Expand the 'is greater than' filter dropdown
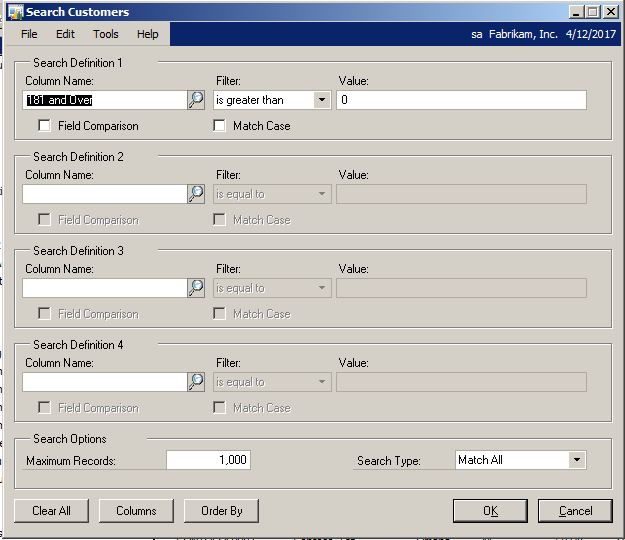This screenshot has height=540, width=625. (x=322, y=100)
